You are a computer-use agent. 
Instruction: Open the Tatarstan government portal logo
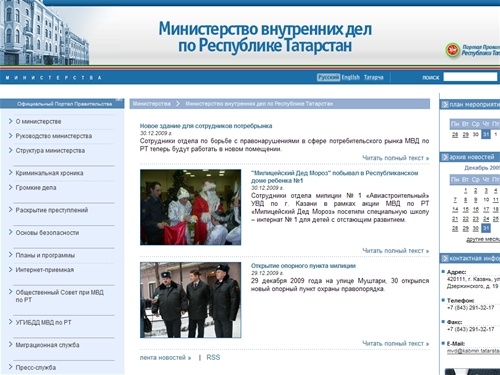click(x=473, y=50)
